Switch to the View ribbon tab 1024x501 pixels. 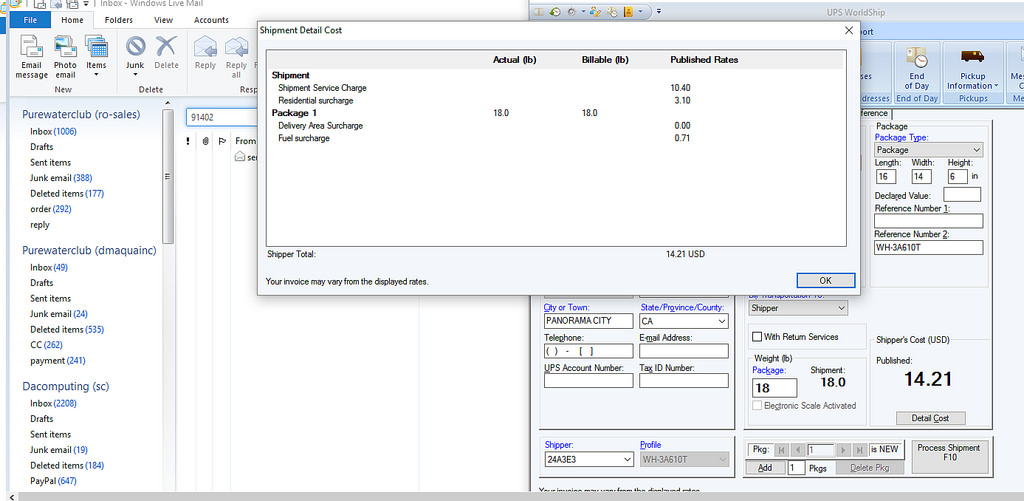coord(163,20)
